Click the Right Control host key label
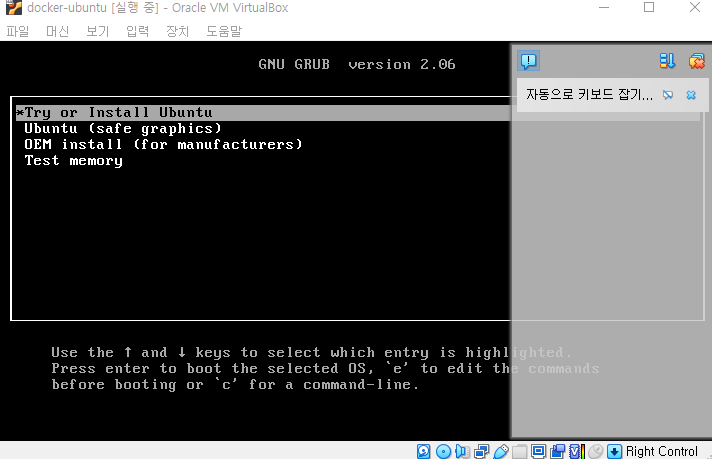 (x=662, y=451)
